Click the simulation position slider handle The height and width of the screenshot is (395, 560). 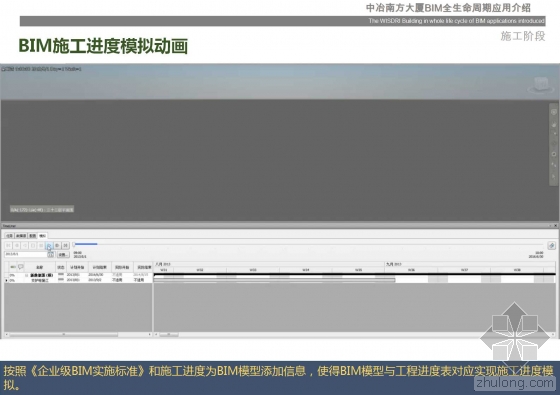[x=74, y=244]
